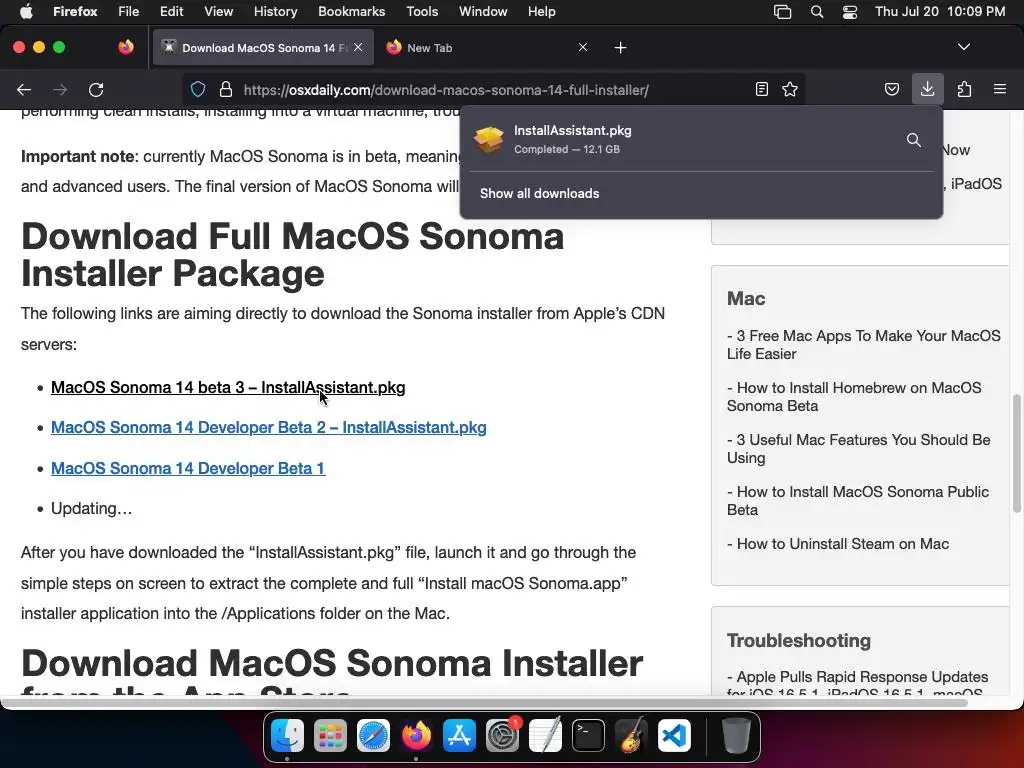Screen dimensions: 1024x768
Task: Reload the current page
Action: 96,89
